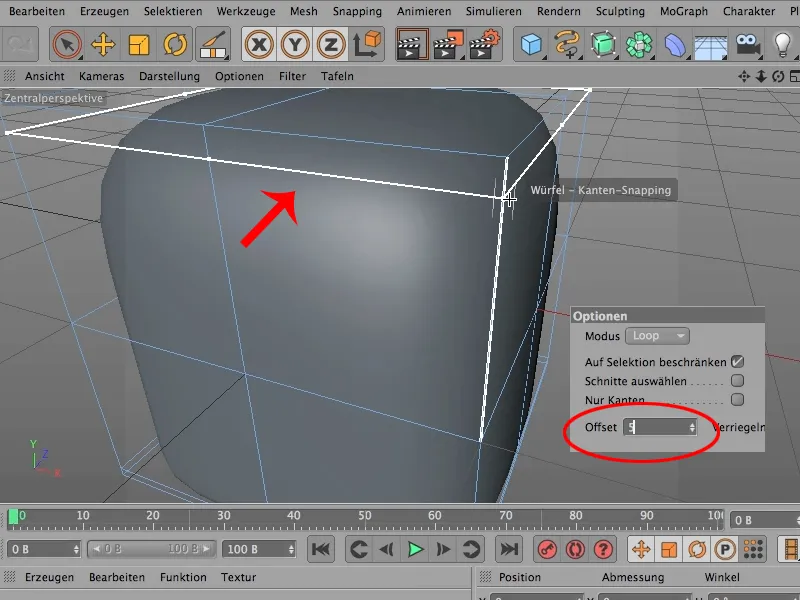Open the Modus Loop dropdown
This screenshot has width=800, height=600.
pos(657,336)
